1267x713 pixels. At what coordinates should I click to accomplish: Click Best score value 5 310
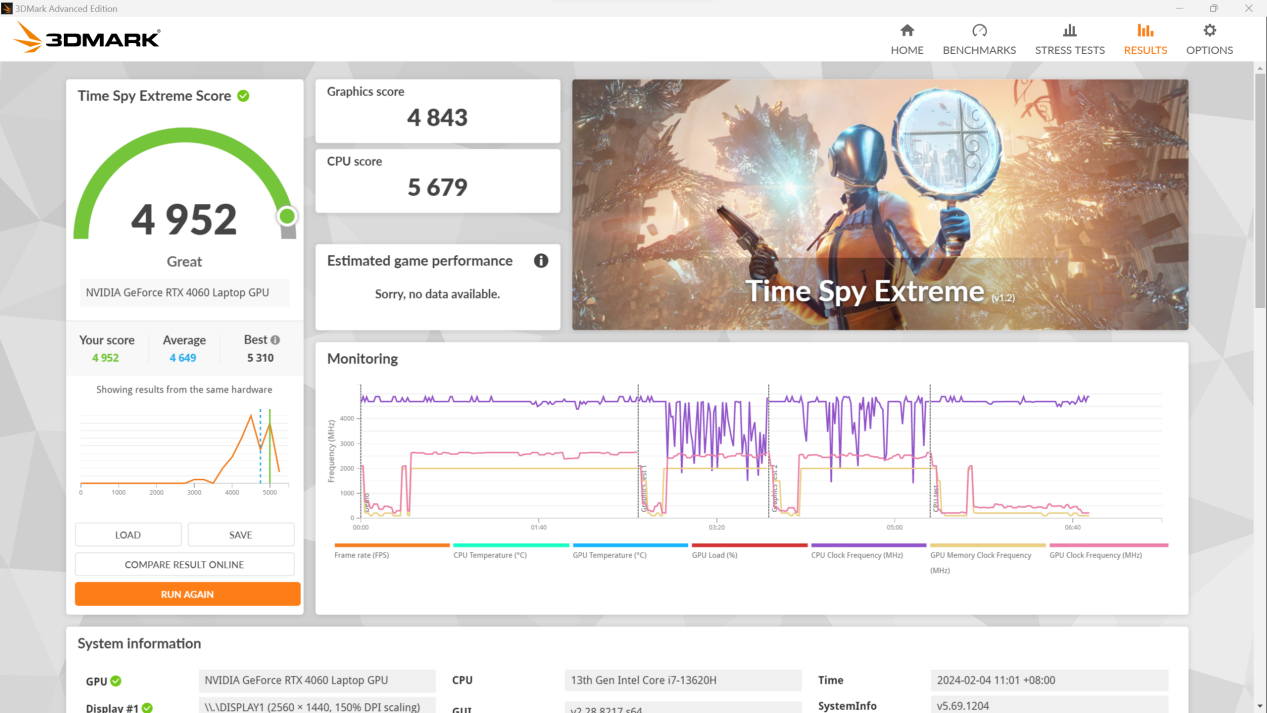260,358
